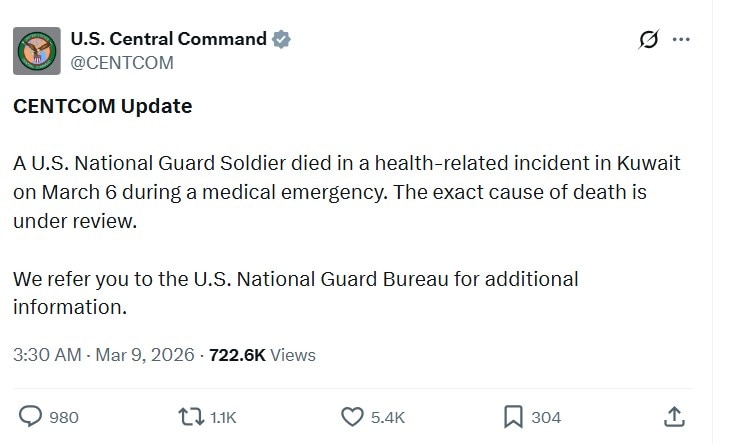Image resolution: width=730 pixels, height=443 pixels.
Task: Click the verified badge beside the name
Action: [283, 40]
